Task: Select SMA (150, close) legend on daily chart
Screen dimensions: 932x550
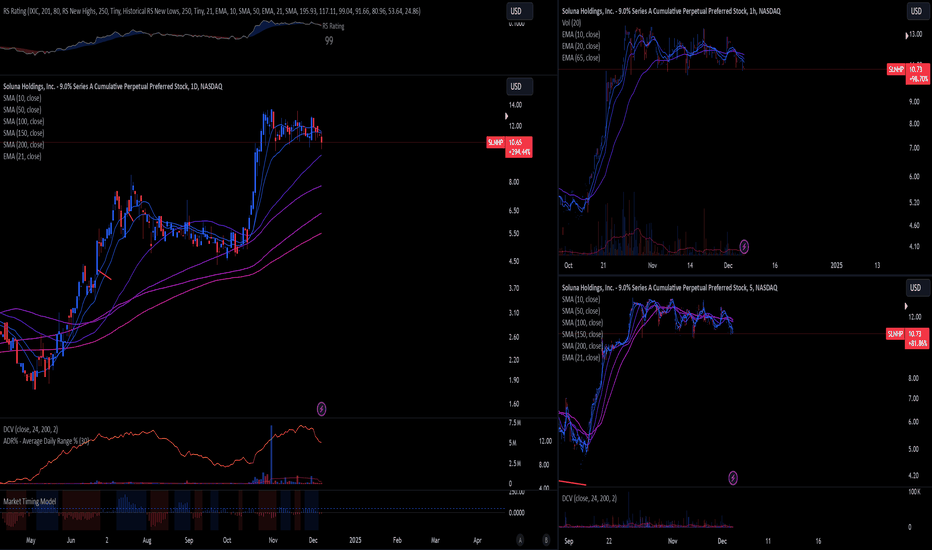Action: point(23,133)
